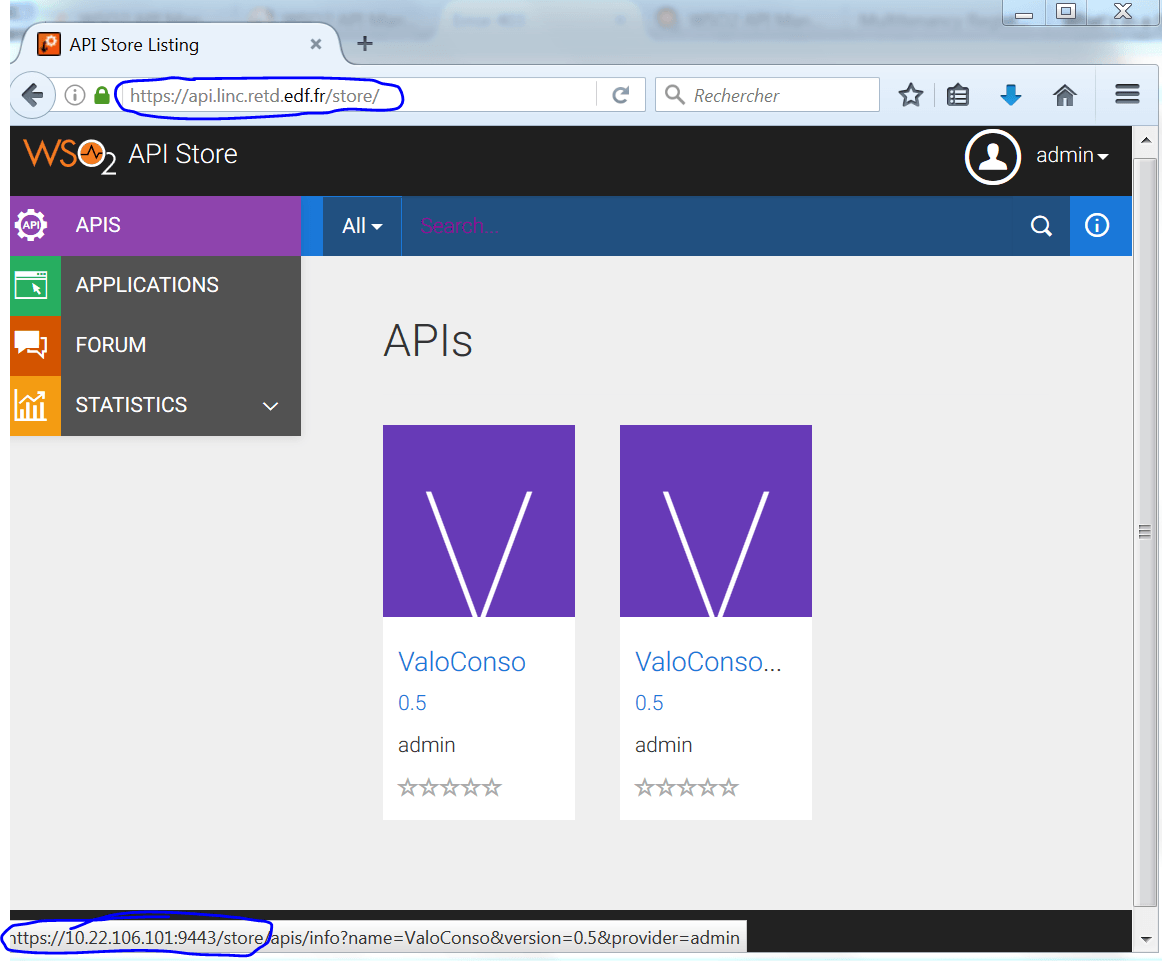Rate first ValoConso API five stars
The image size is (1162, 961).
pos(492,788)
